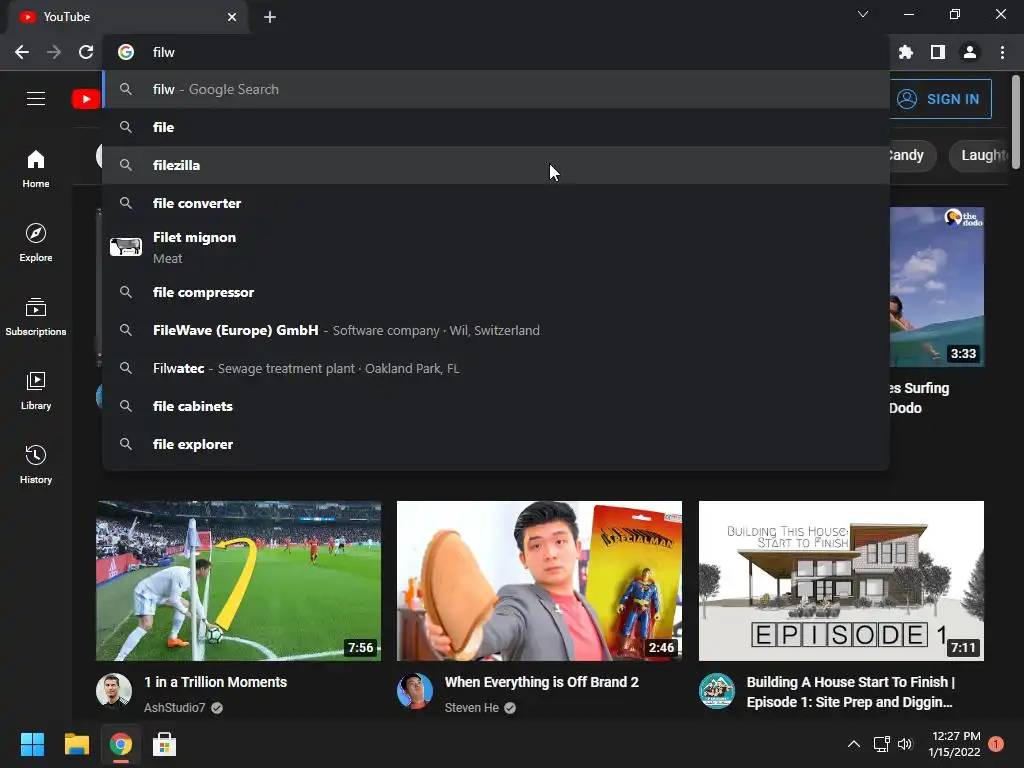Open History in YouTube sidebar
Screen dimensions: 1024x768
(36, 464)
